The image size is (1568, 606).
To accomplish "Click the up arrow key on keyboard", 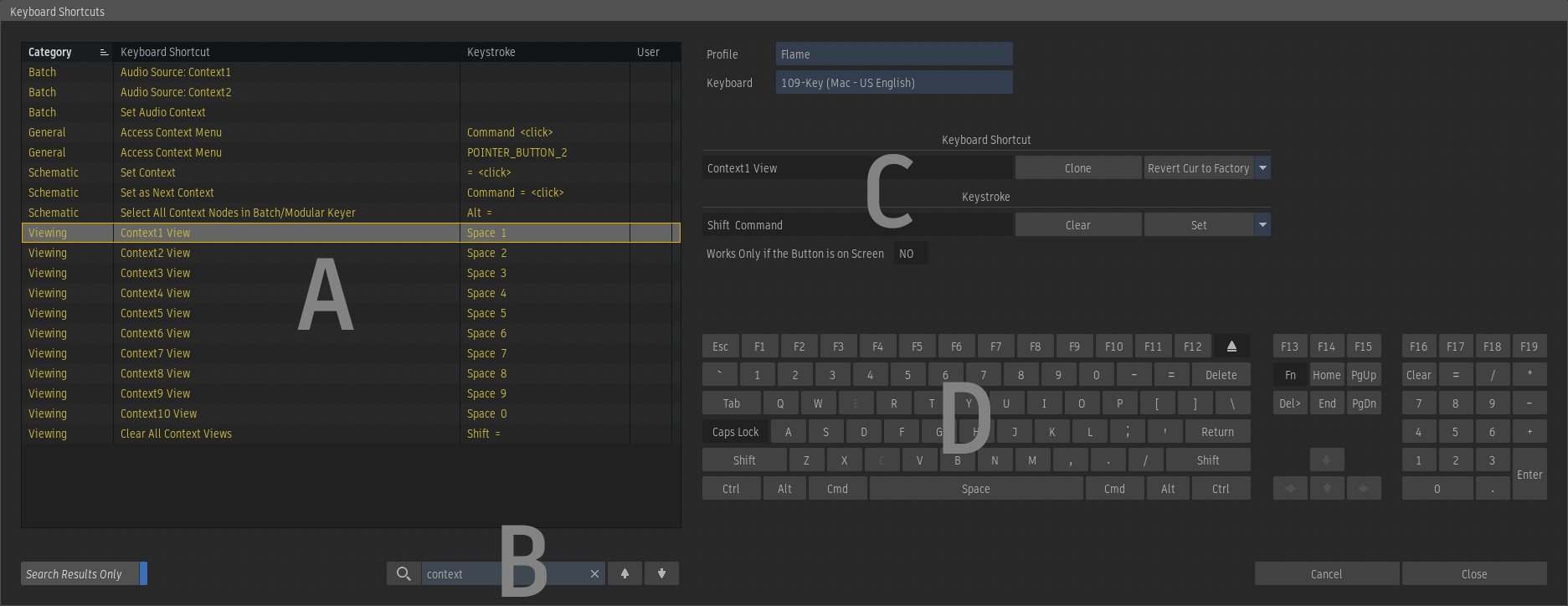I will (x=1326, y=460).
